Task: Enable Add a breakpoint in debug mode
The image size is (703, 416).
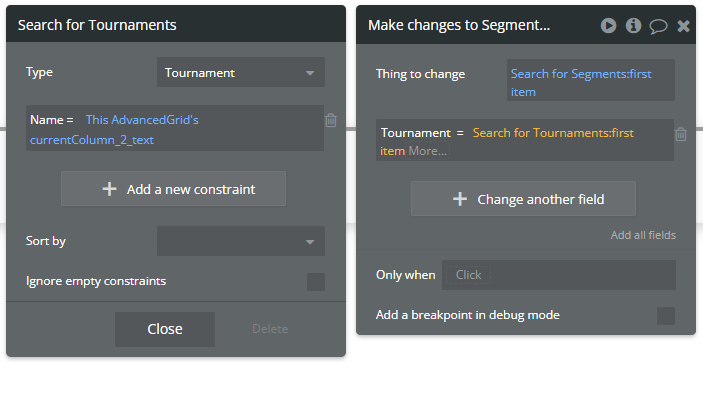Action: pyautogui.click(x=666, y=316)
